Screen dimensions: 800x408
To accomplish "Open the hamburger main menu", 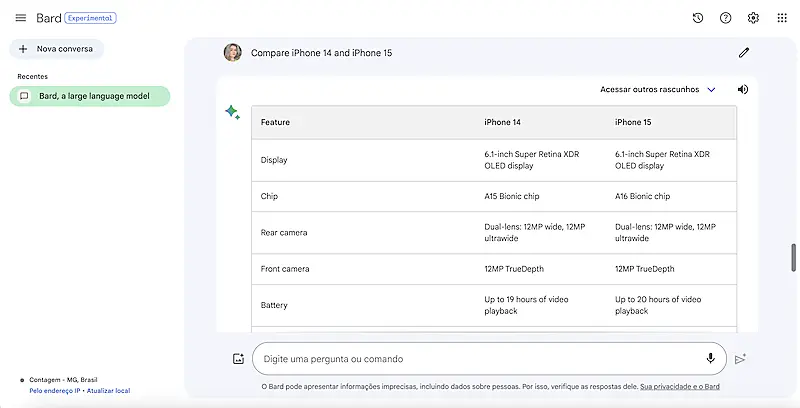I will pos(20,18).
